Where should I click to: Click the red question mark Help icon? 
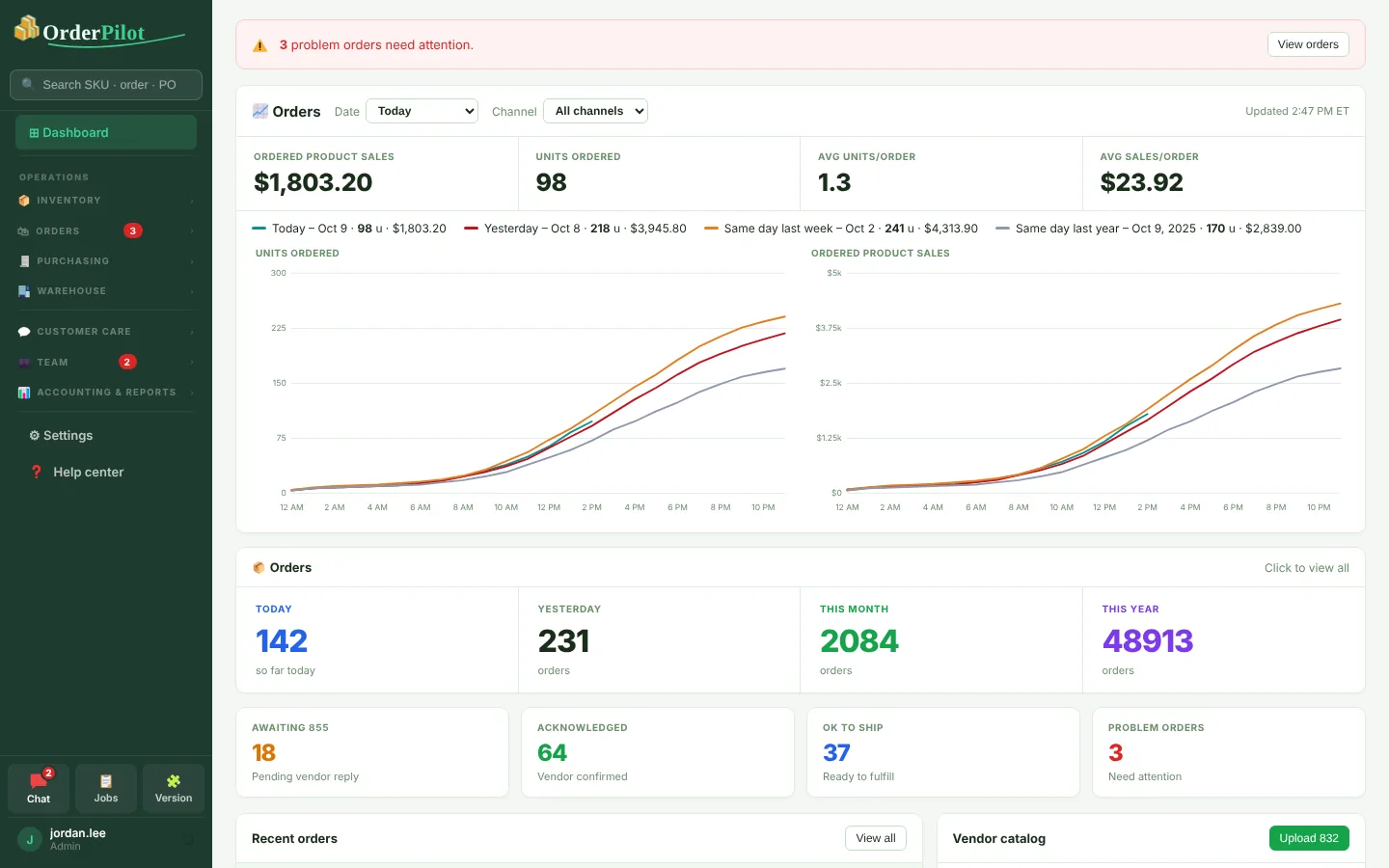(37, 473)
